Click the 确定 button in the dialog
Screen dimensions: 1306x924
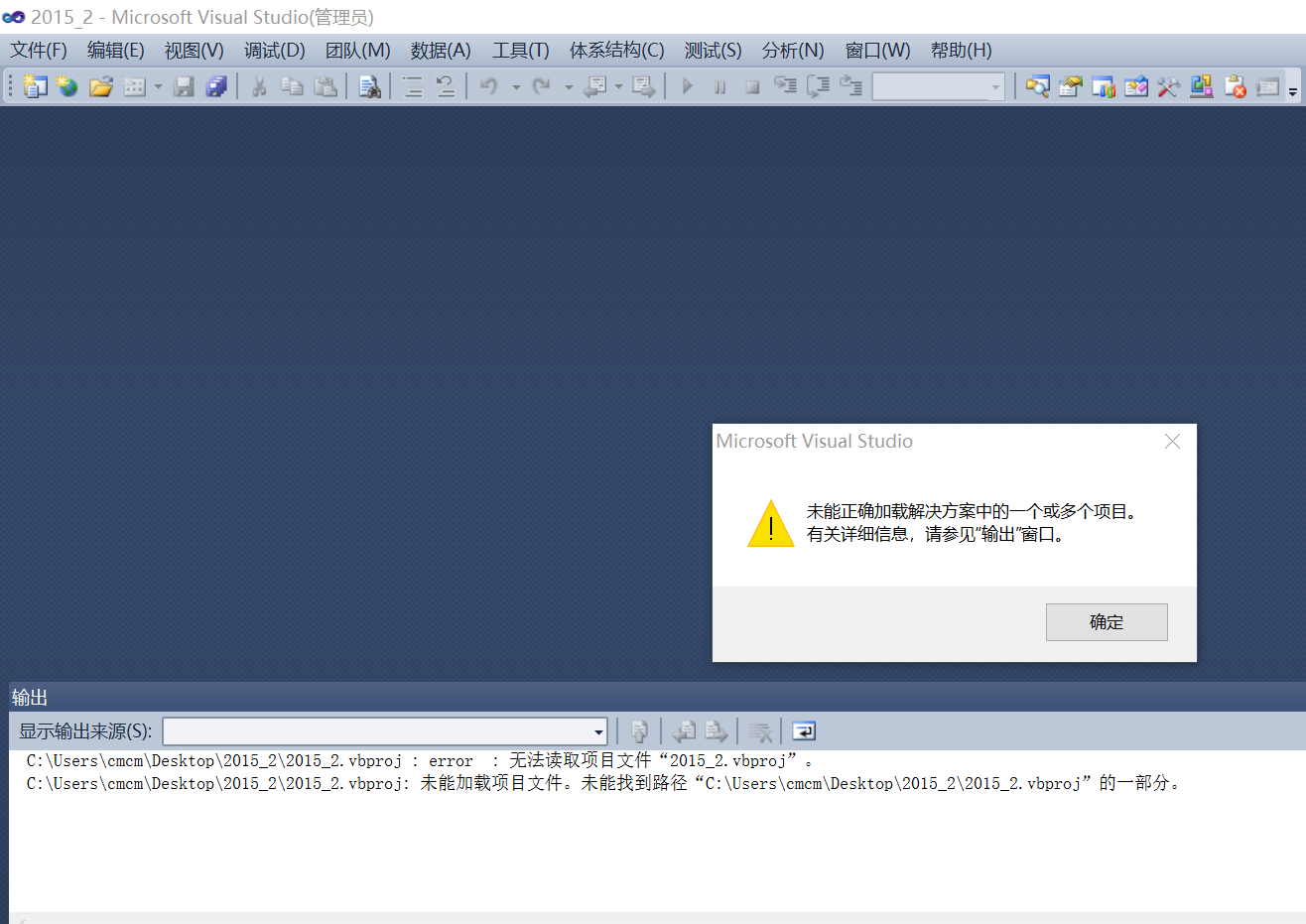(x=1107, y=622)
